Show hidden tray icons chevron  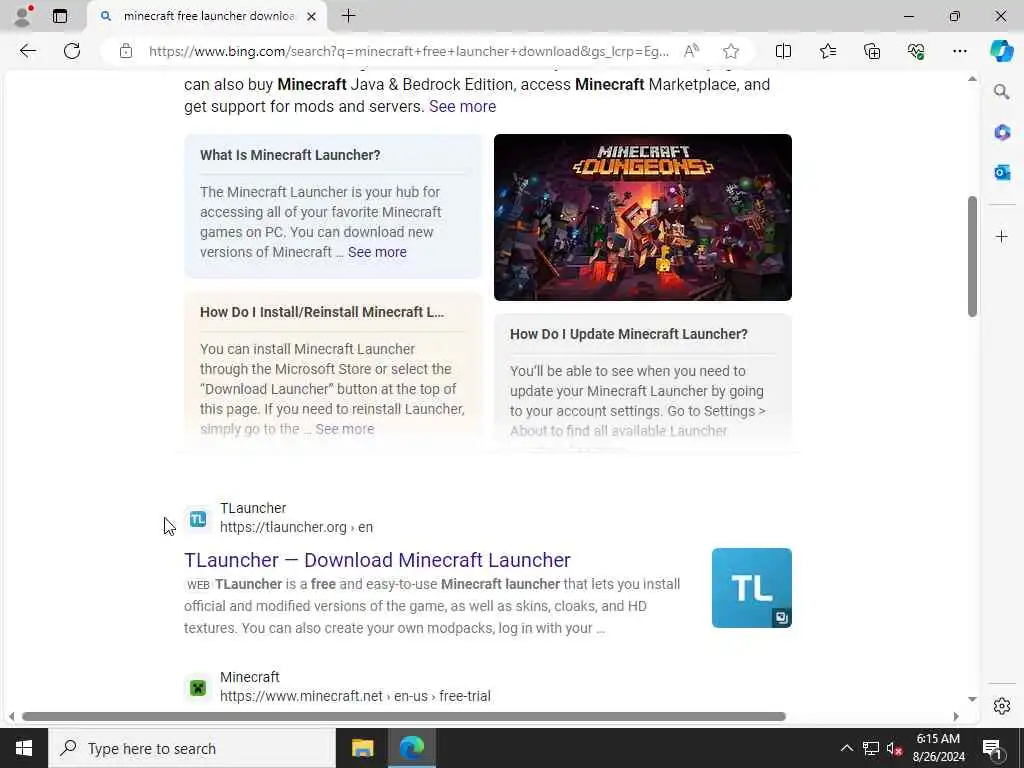(846, 748)
